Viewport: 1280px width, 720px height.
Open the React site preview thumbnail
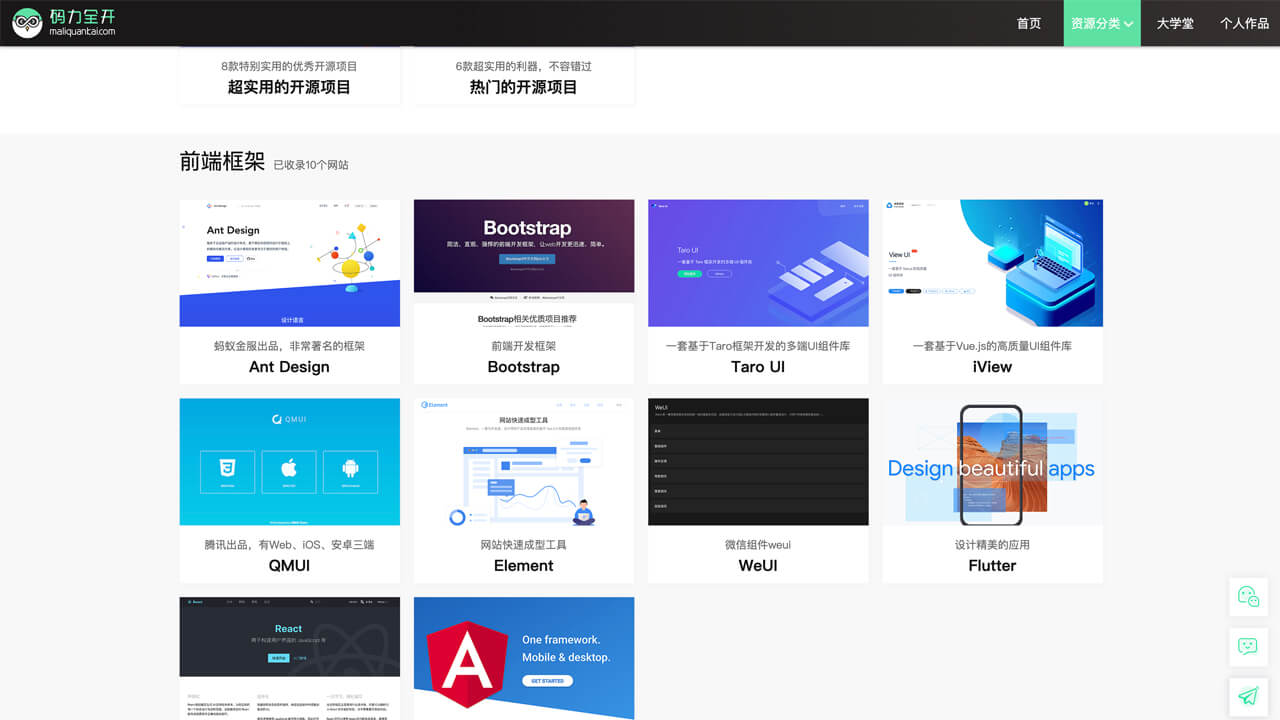[x=289, y=658]
